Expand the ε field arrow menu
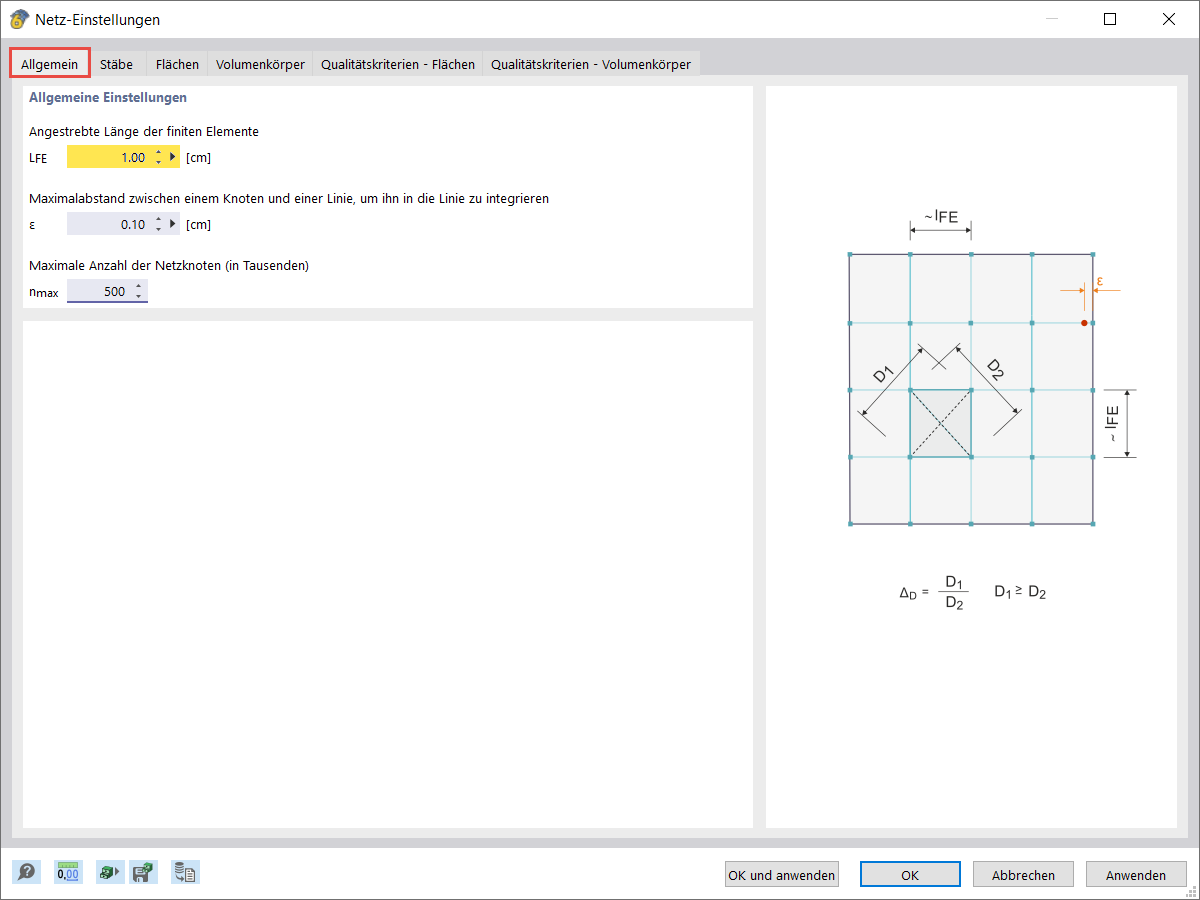The width and height of the screenshot is (1200, 900). point(173,224)
